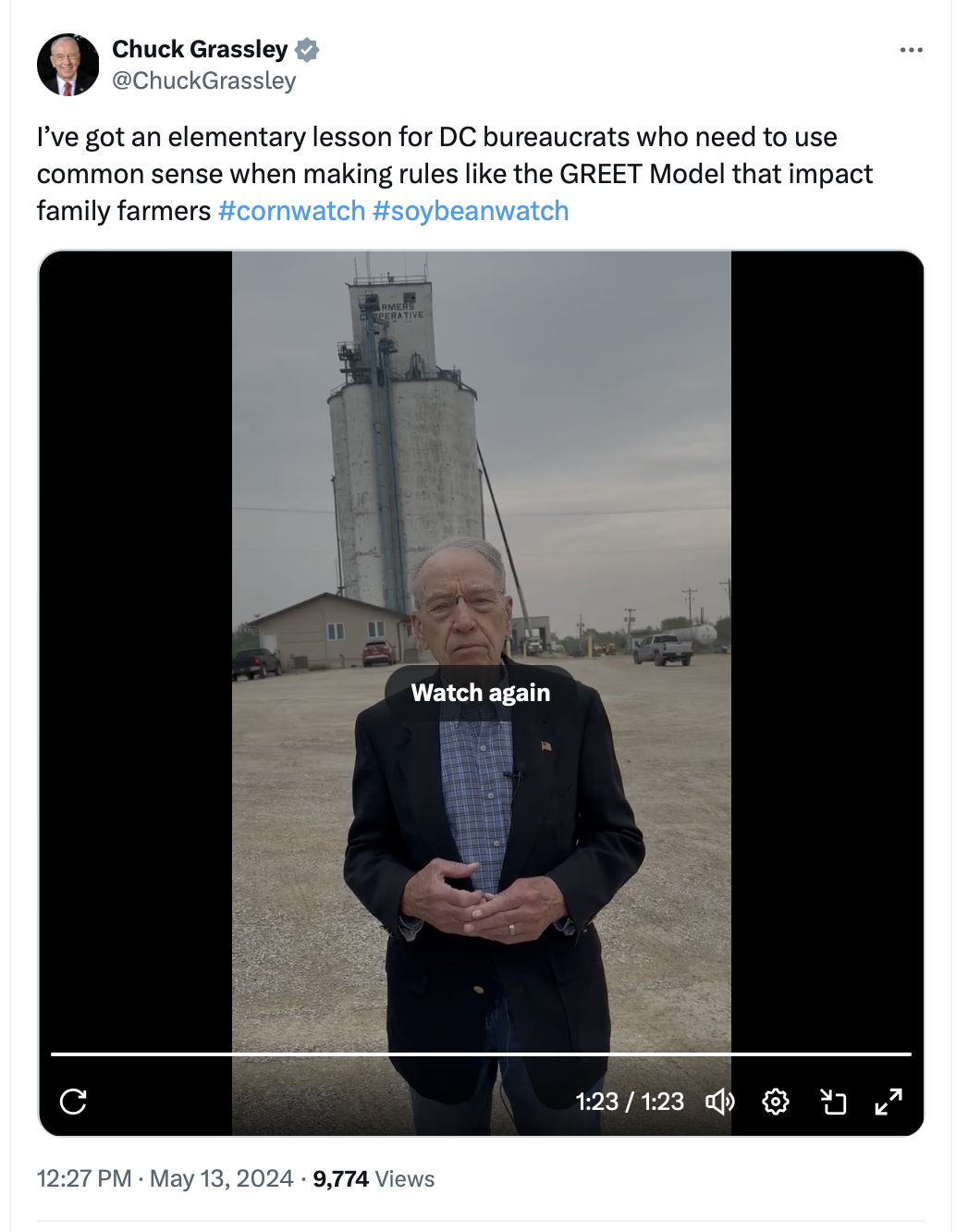The height and width of the screenshot is (1232, 956).
Task: Click the @ChuckGrassley handle
Action: pyautogui.click(x=204, y=81)
